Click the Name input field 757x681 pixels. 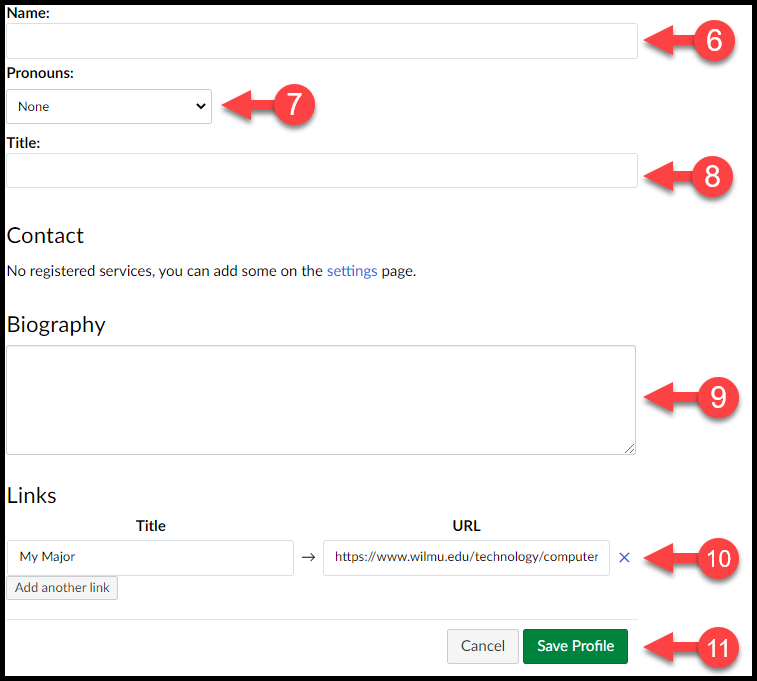322,41
